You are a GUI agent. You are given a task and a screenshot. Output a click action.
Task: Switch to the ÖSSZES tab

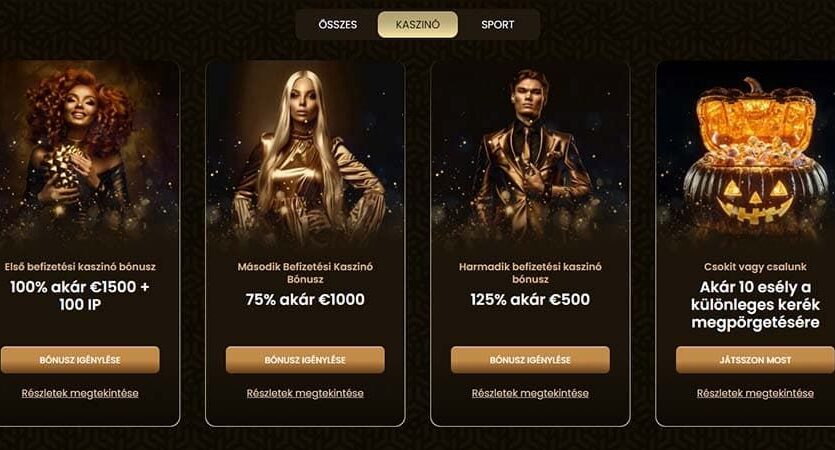338,24
